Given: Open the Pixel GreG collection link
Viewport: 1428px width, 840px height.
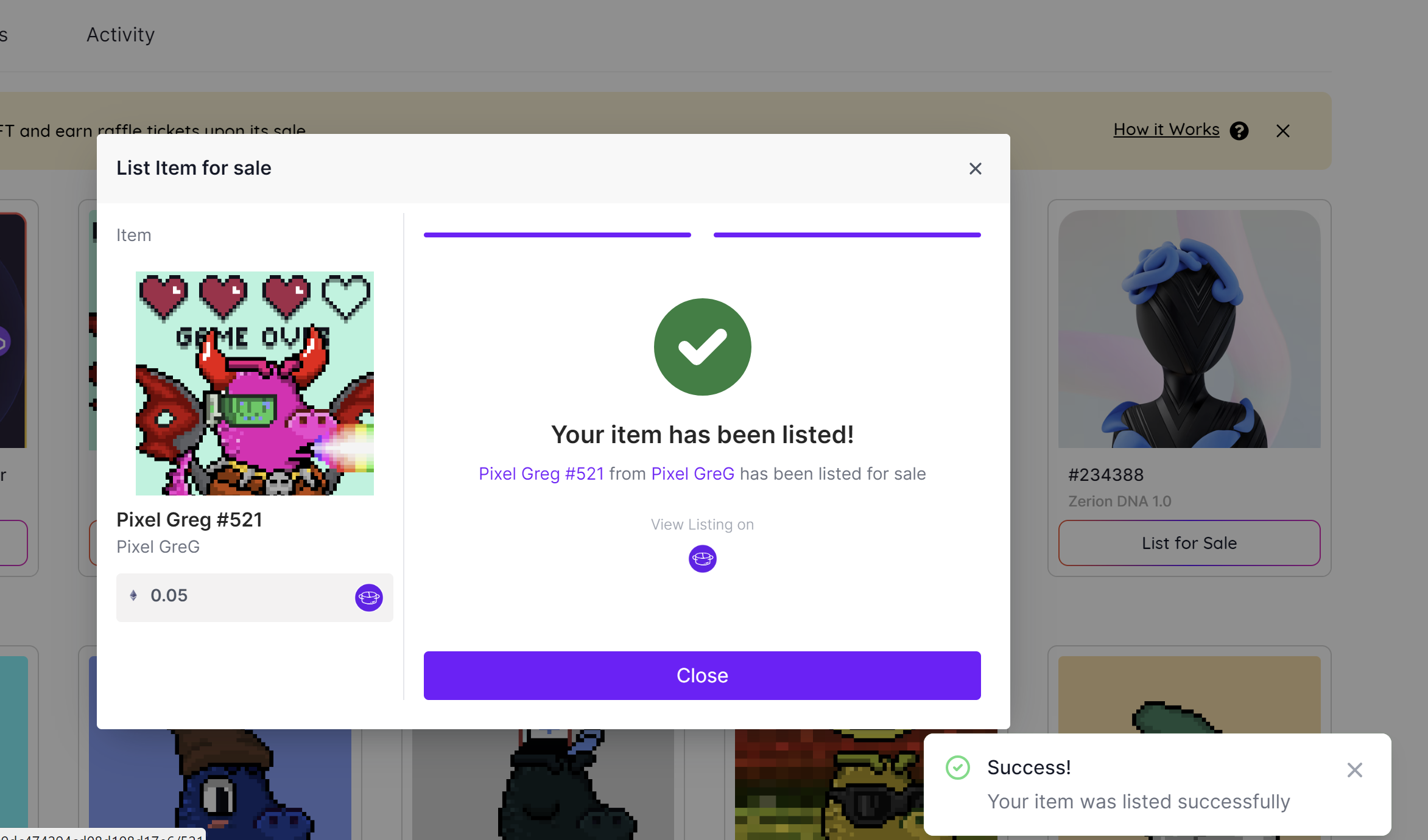Looking at the screenshot, I should point(692,474).
